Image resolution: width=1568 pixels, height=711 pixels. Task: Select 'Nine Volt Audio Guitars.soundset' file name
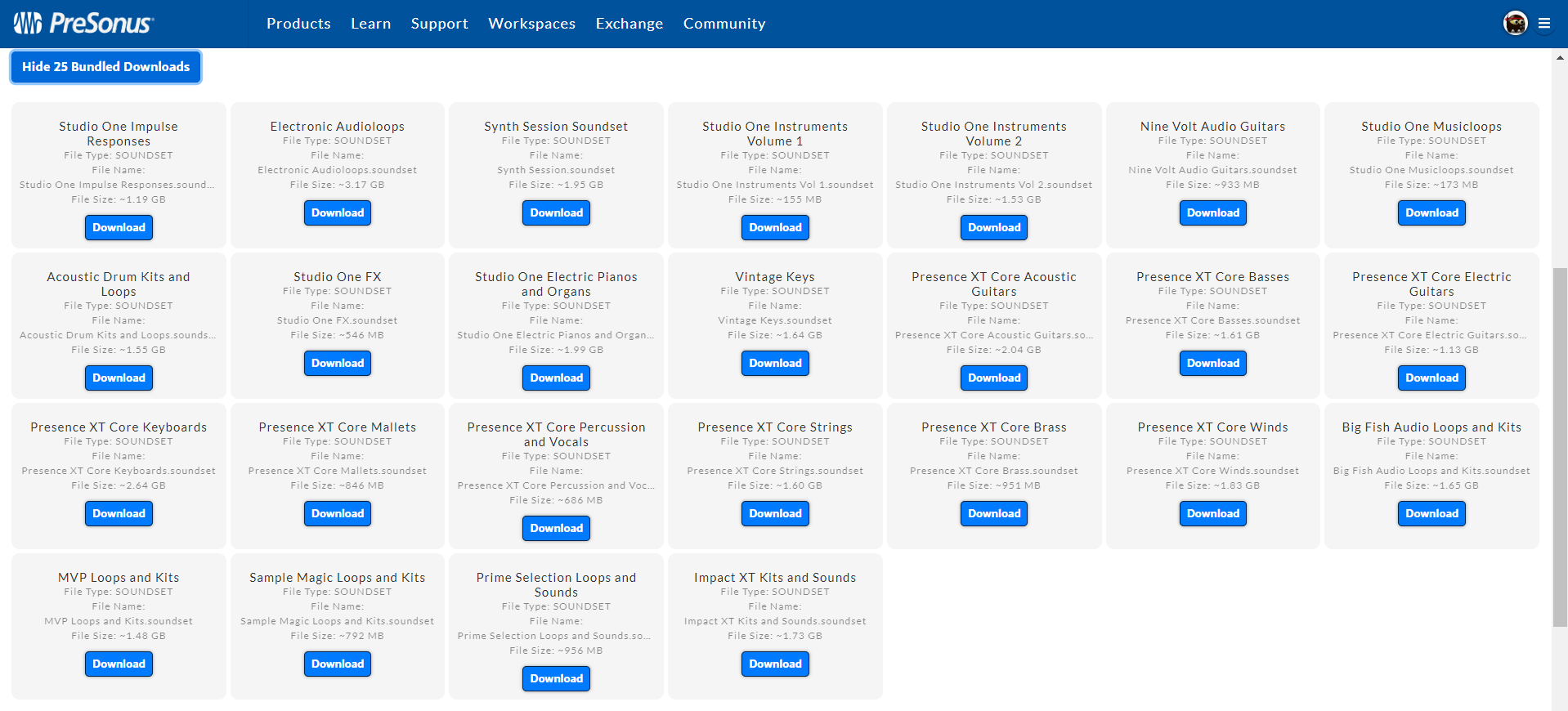pyautogui.click(x=1213, y=170)
